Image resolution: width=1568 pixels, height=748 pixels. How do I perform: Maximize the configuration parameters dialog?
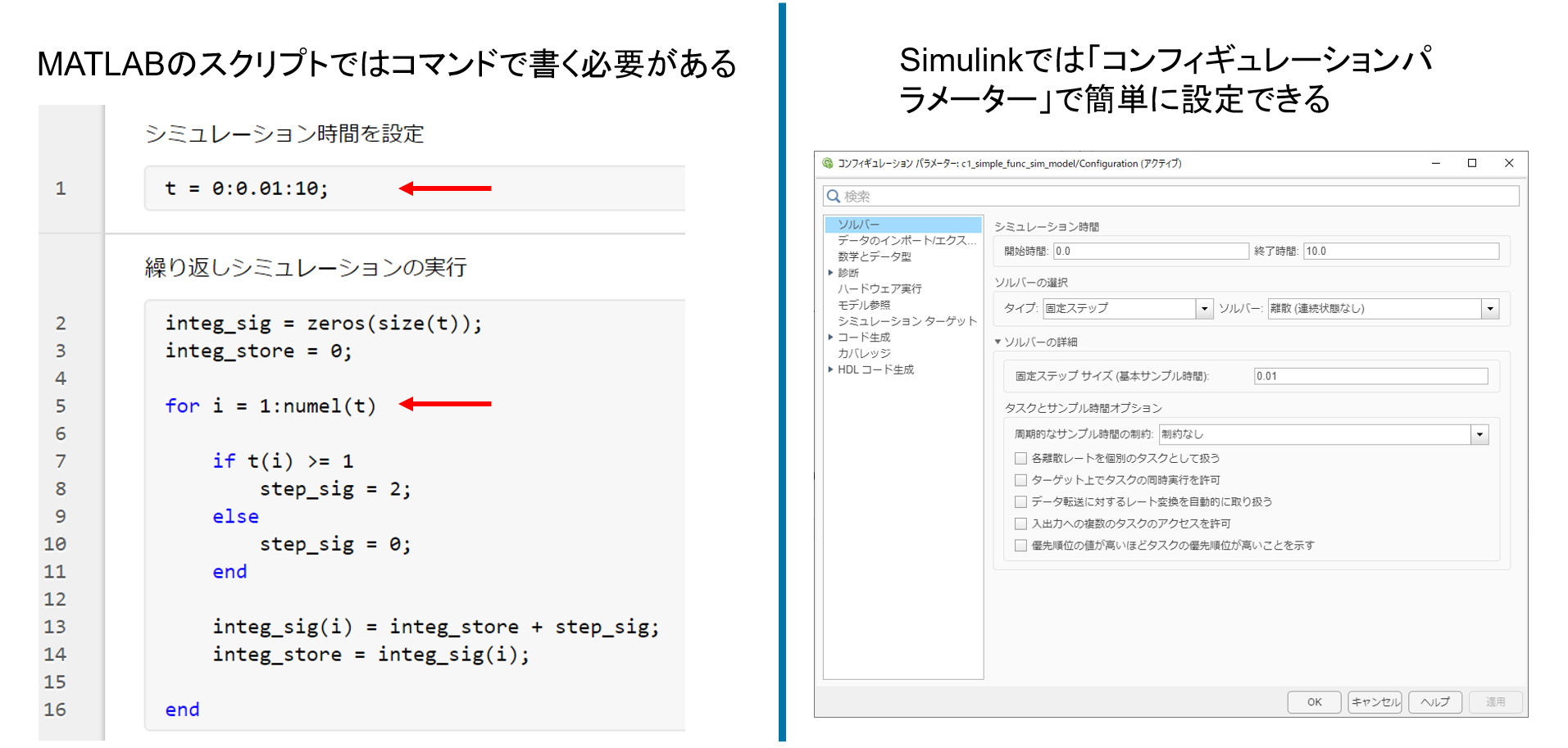(x=1472, y=163)
